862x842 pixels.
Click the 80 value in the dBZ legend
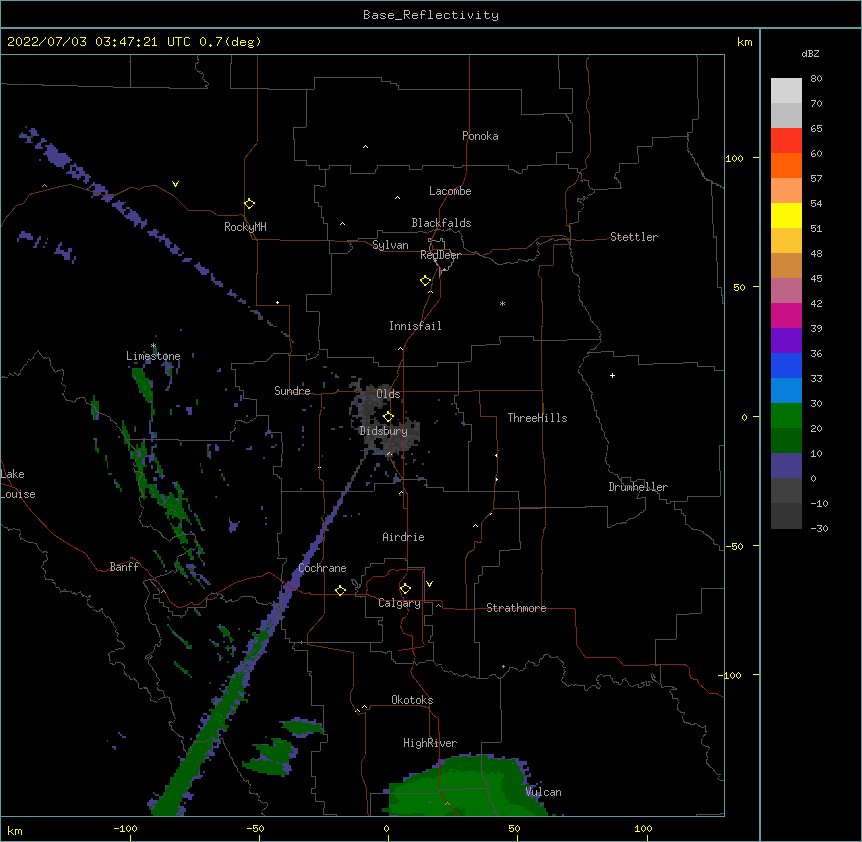[x=816, y=79]
